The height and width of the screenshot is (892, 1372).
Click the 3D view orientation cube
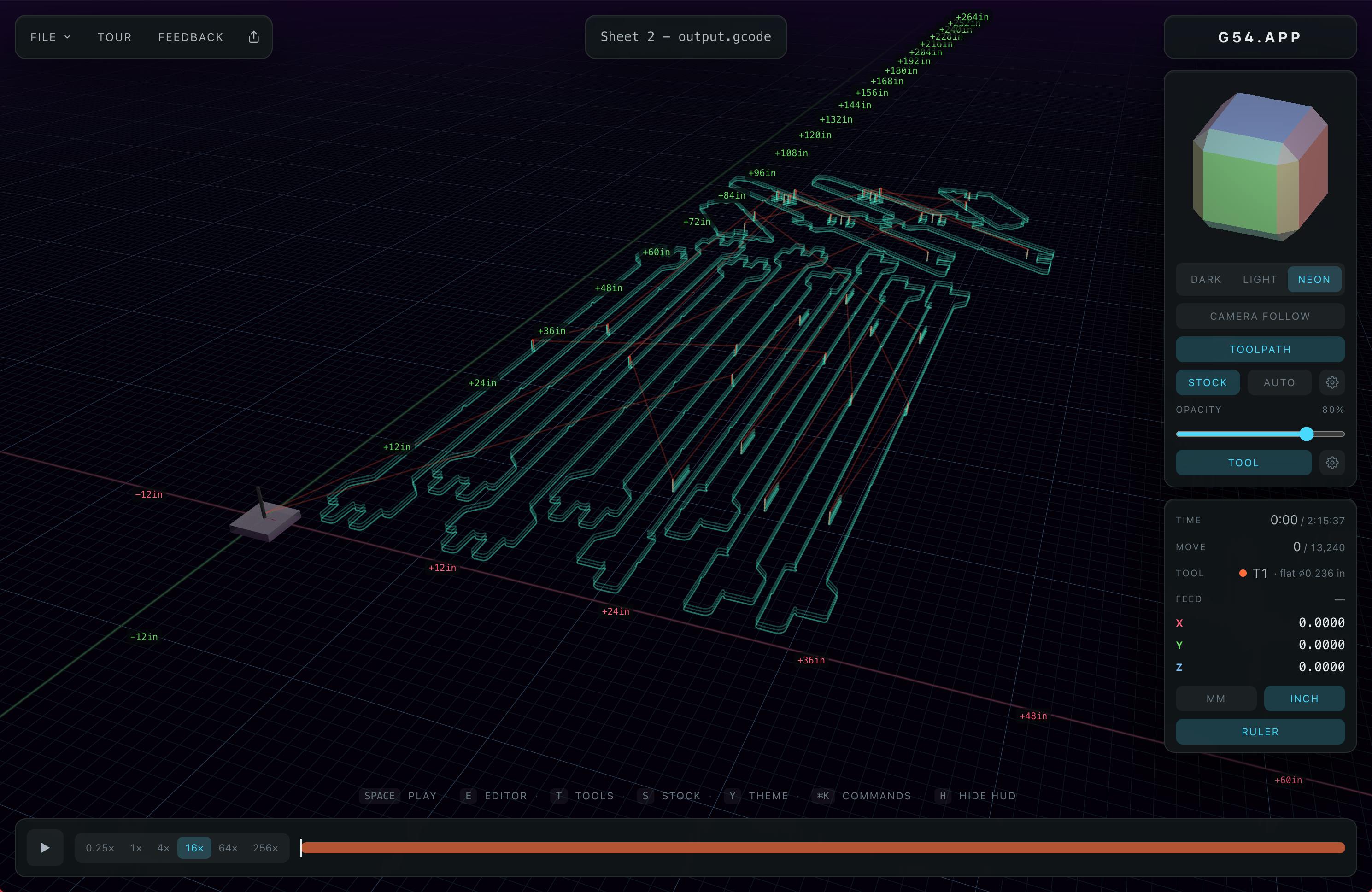[x=1260, y=166]
